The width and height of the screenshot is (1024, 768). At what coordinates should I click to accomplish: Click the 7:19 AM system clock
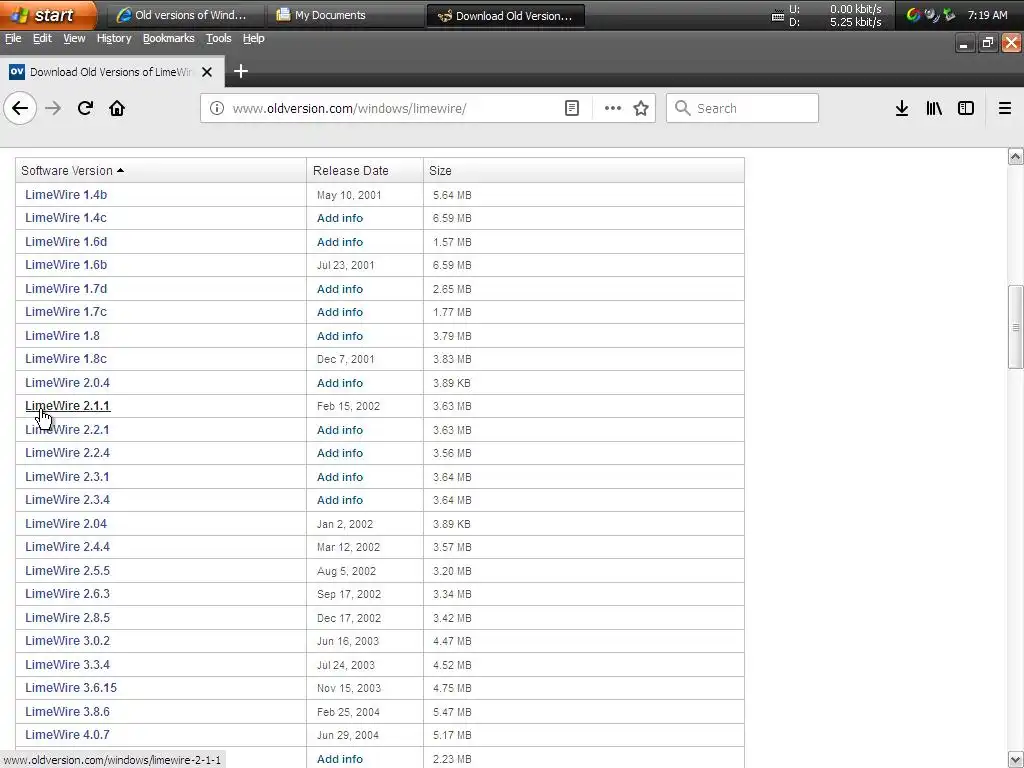(987, 15)
